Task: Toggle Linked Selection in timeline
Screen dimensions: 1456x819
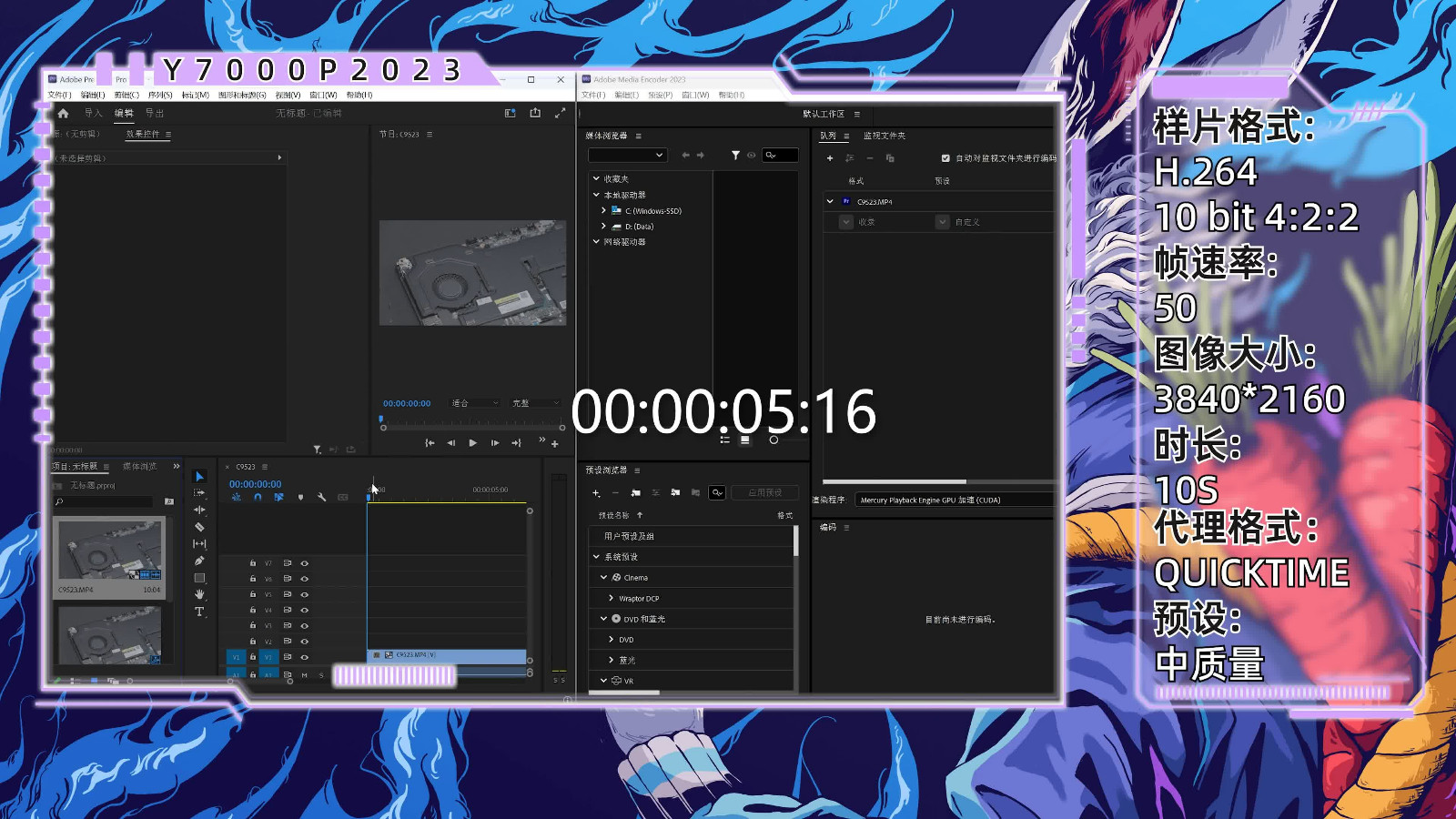Action: click(x=278, y=497)
